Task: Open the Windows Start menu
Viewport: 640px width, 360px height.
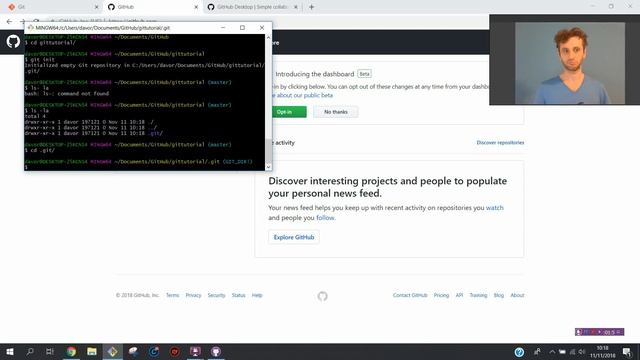Action: point(10,351)
